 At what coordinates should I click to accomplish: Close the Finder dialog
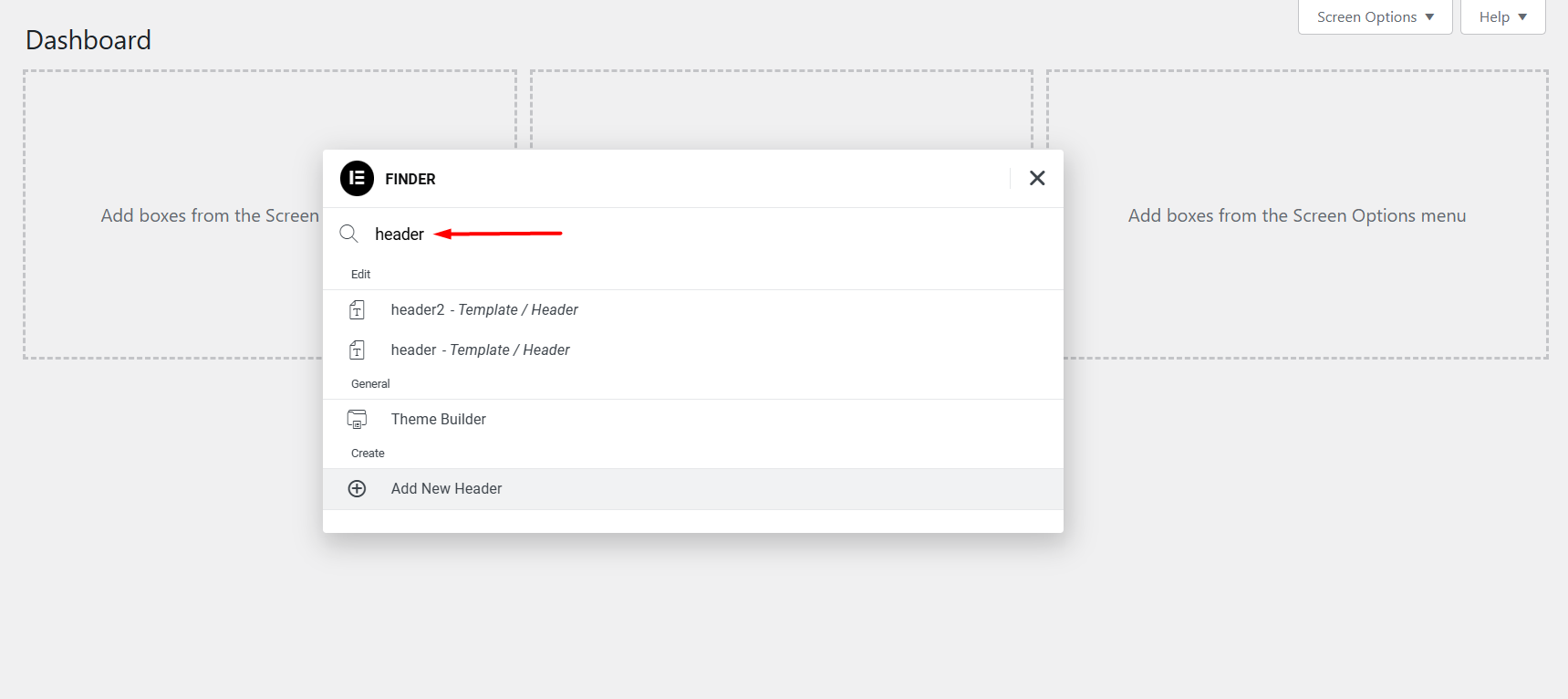pyautogui.click(x=1037, y=178)
